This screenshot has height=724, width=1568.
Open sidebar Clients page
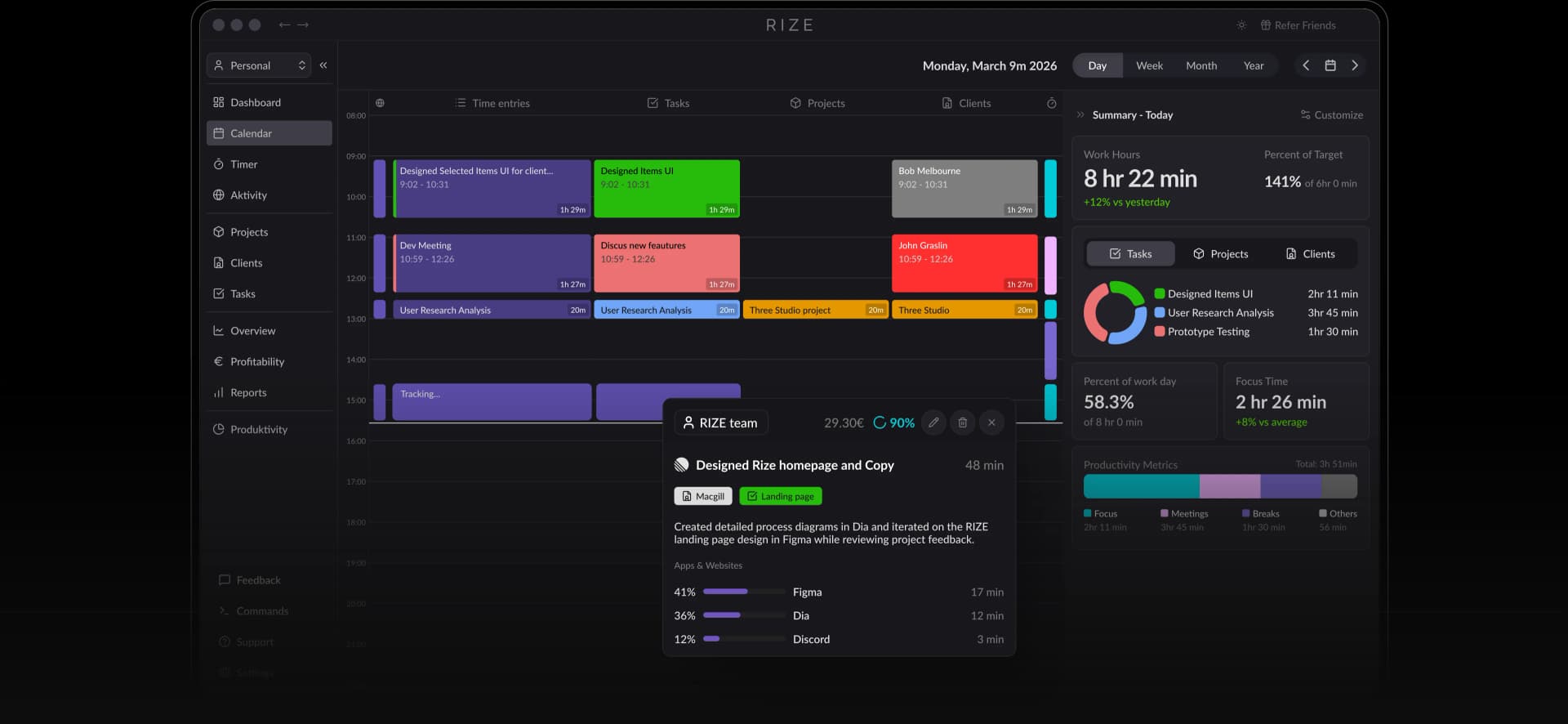click(x=269, y=263)
